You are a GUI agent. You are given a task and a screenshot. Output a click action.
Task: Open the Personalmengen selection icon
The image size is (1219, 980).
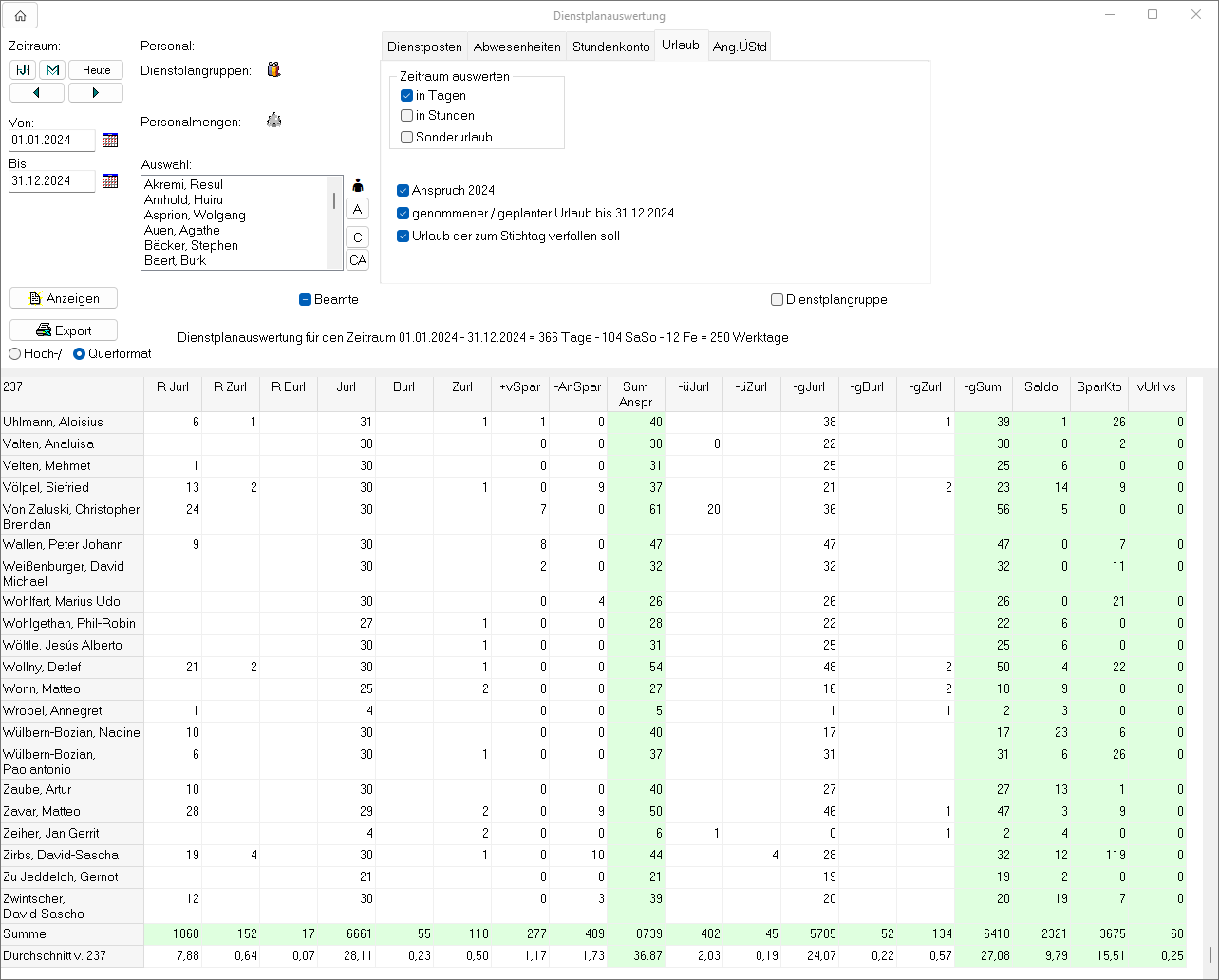coord(273,121)
